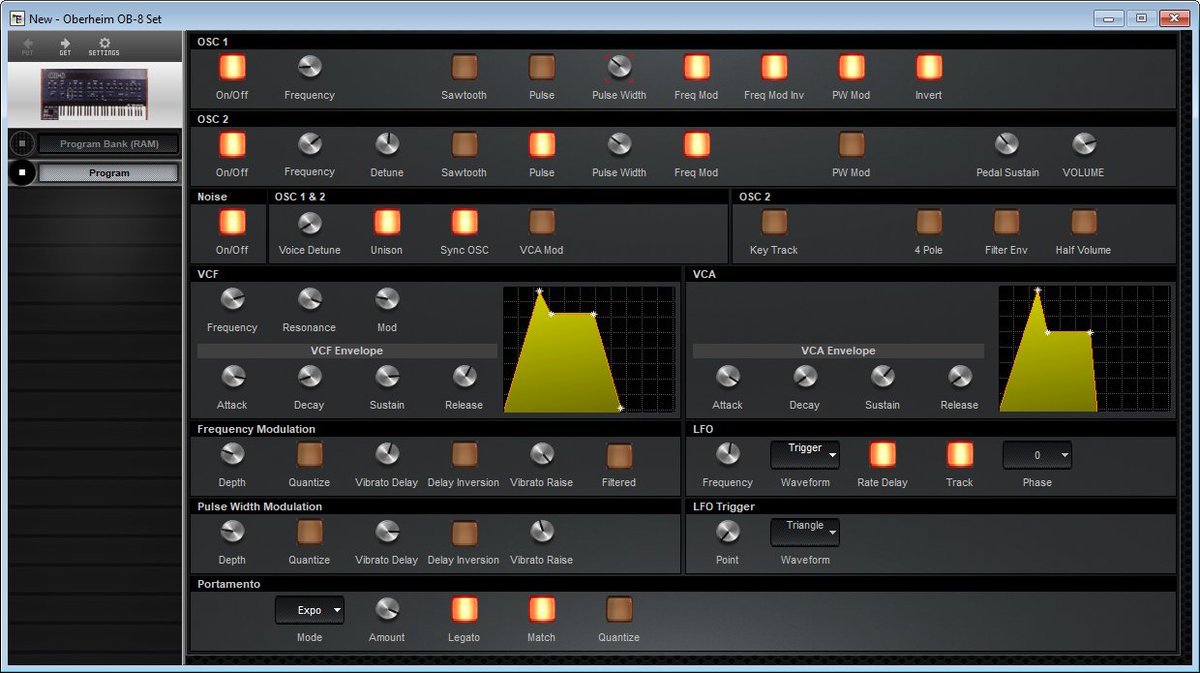Click the VCA Envelope Decay knob
1200x673 pixels.
805,377
